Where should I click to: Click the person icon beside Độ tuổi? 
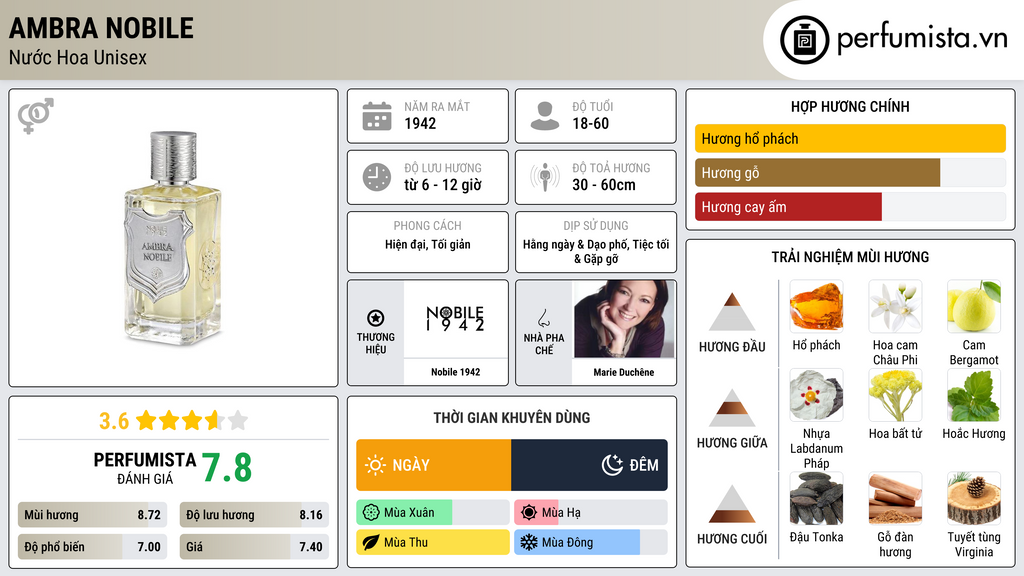545,116
